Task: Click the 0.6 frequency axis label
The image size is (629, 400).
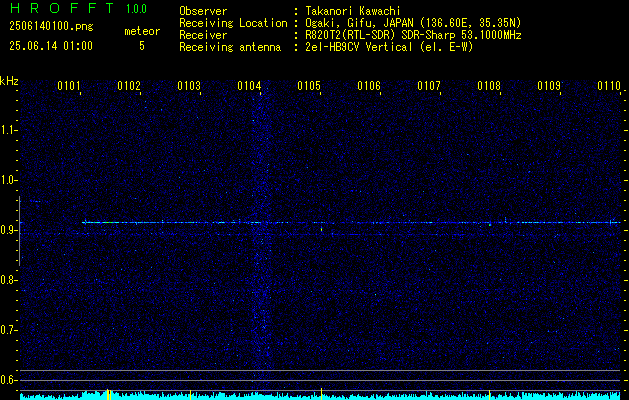Action: [x=7, y=380]
